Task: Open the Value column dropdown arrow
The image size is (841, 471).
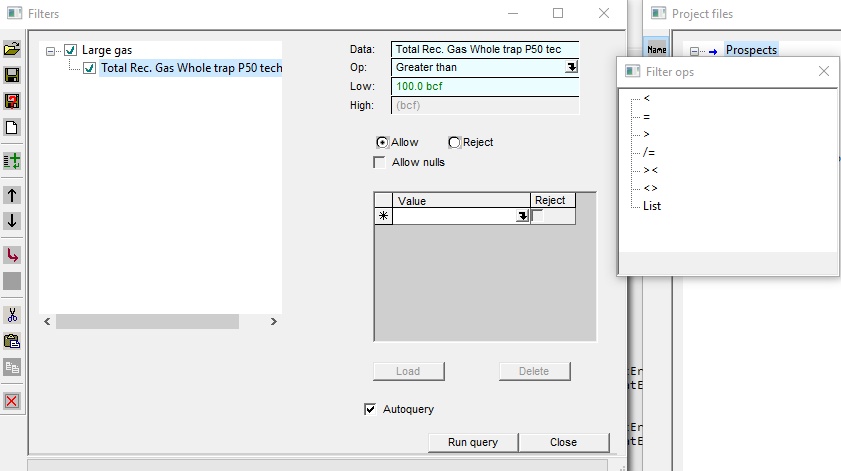Action: (x=522, y=216)
